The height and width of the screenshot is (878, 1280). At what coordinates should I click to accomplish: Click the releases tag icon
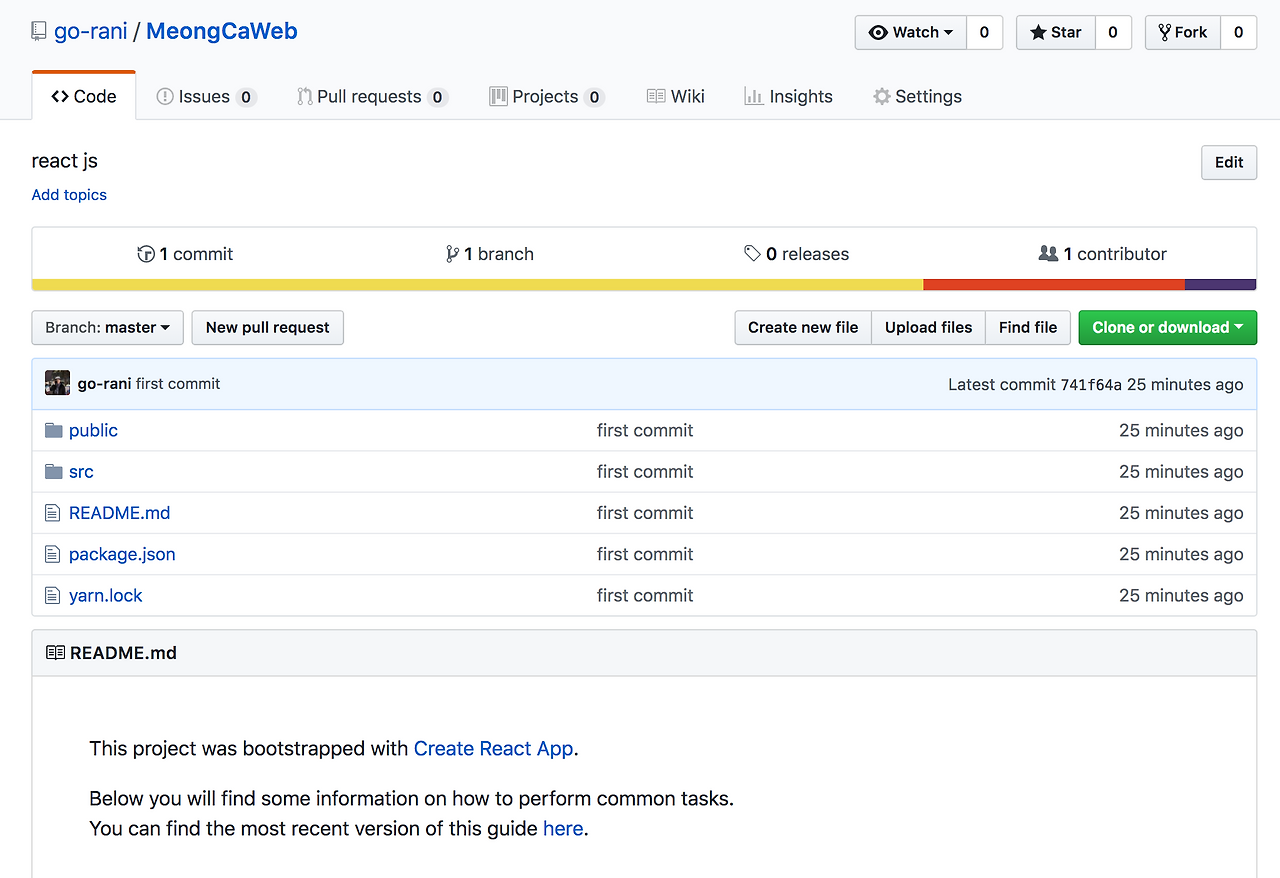[752, 254]
